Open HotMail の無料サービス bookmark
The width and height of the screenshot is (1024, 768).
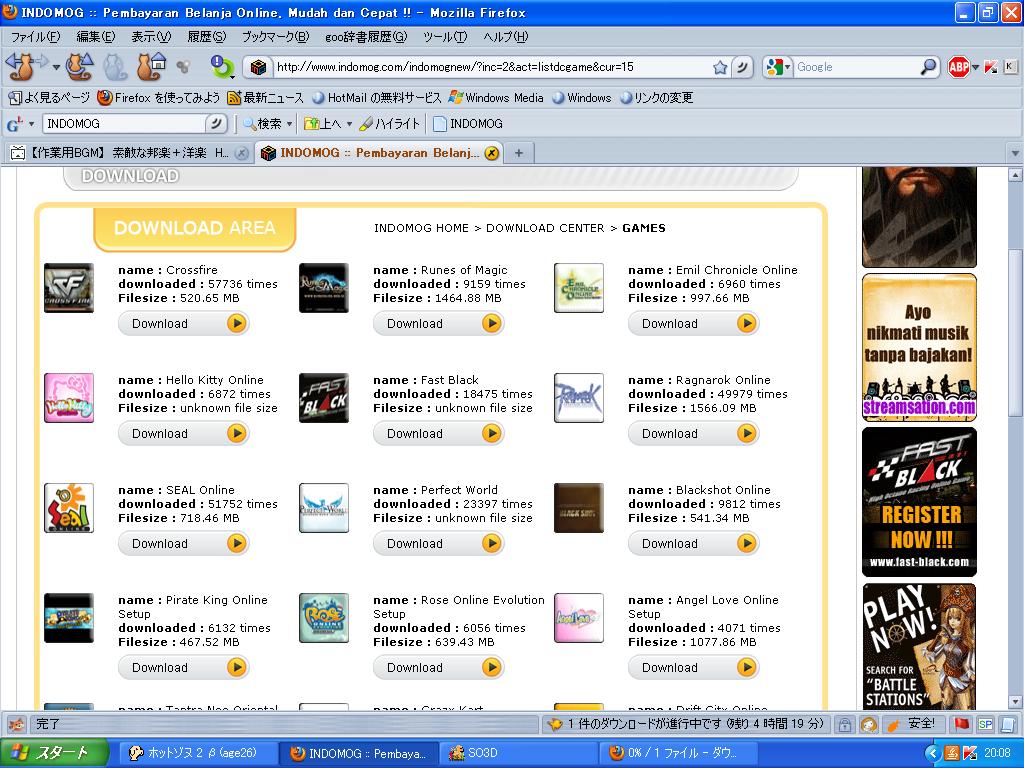pos(377,98)
